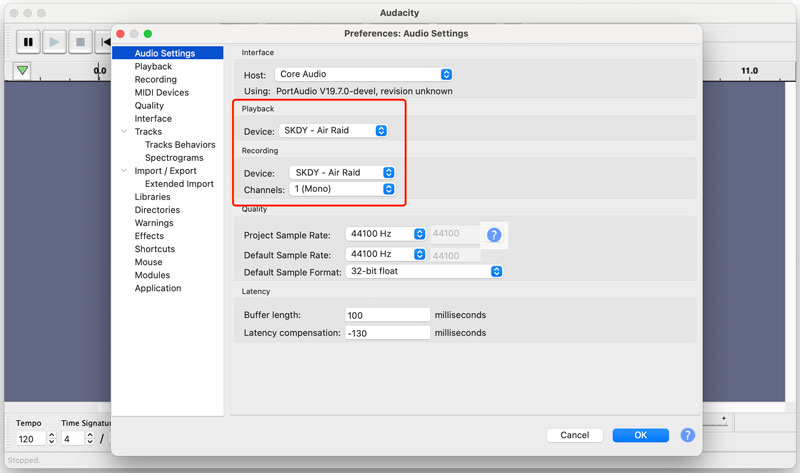Image resolution: width=800 pixels, height=473 pixels.
Task: Select Recording preferences category
Action: (156, 80)
